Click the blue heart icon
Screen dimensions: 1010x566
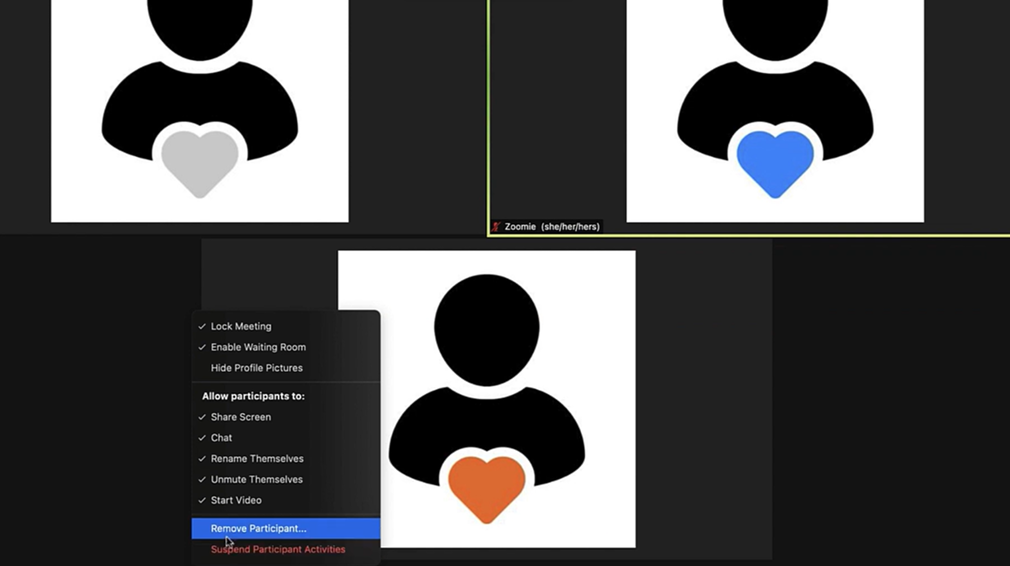tap(774, 162)
